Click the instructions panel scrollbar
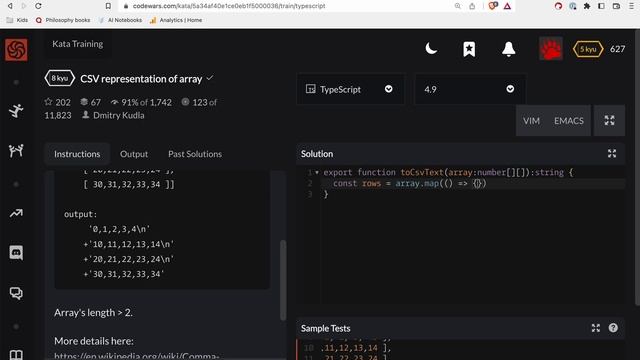This screenshot has height=360, width=640. pos(283,280)
